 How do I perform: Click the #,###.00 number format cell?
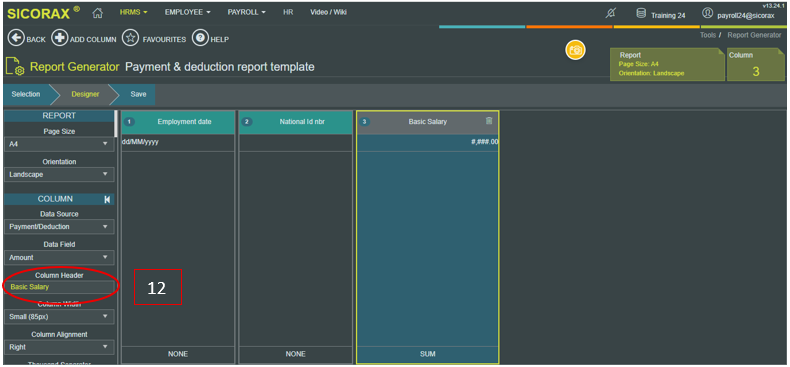click(x=427, y=142)
